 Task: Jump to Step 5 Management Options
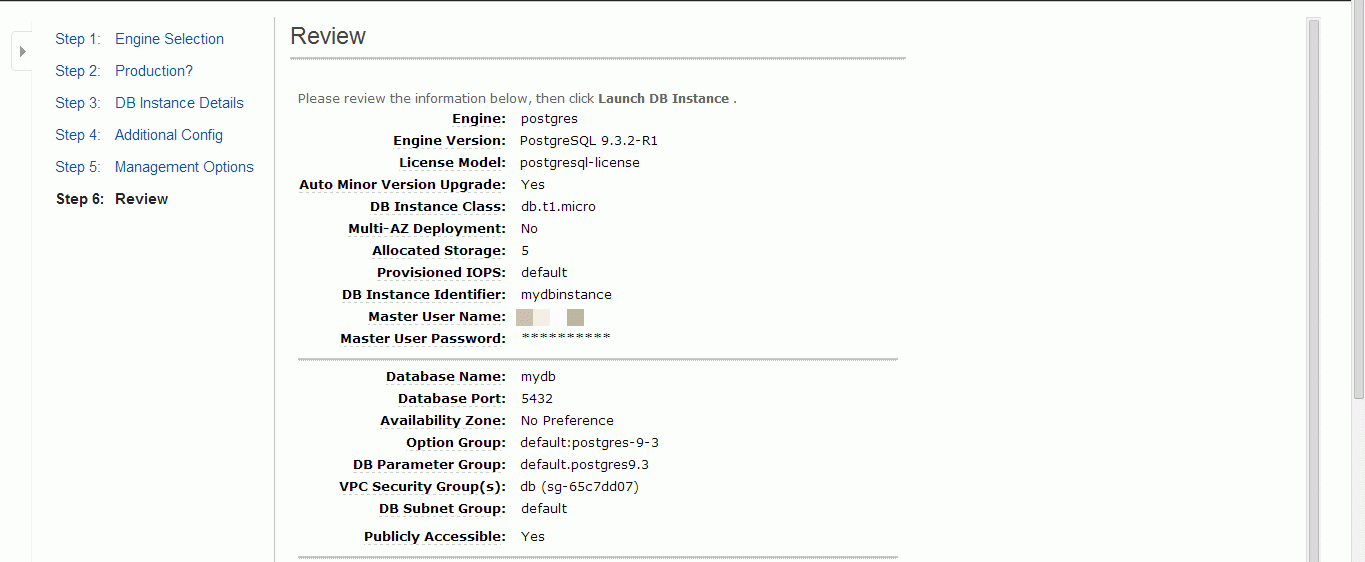click(154, 167)
